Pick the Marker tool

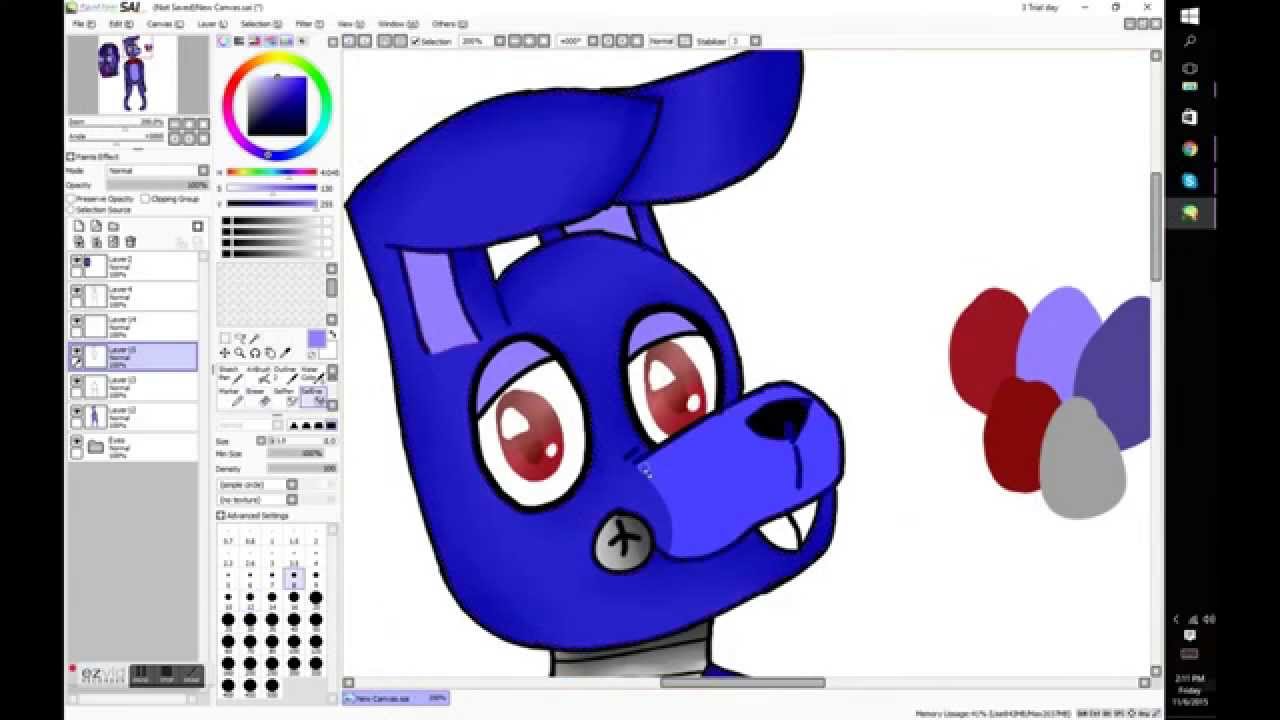click(230, 396)
